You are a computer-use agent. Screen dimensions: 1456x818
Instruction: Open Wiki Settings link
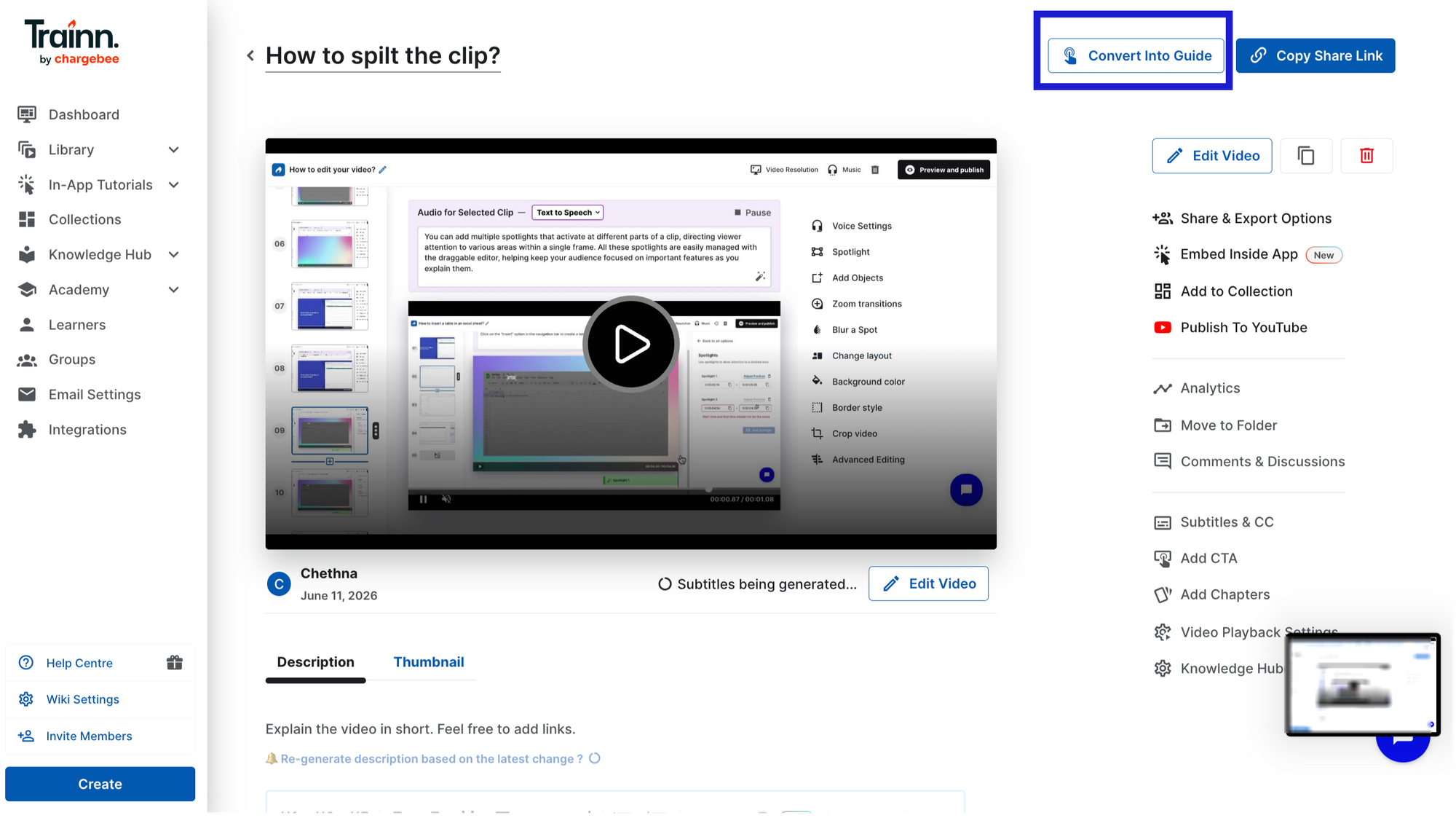(x=82, y=699)
